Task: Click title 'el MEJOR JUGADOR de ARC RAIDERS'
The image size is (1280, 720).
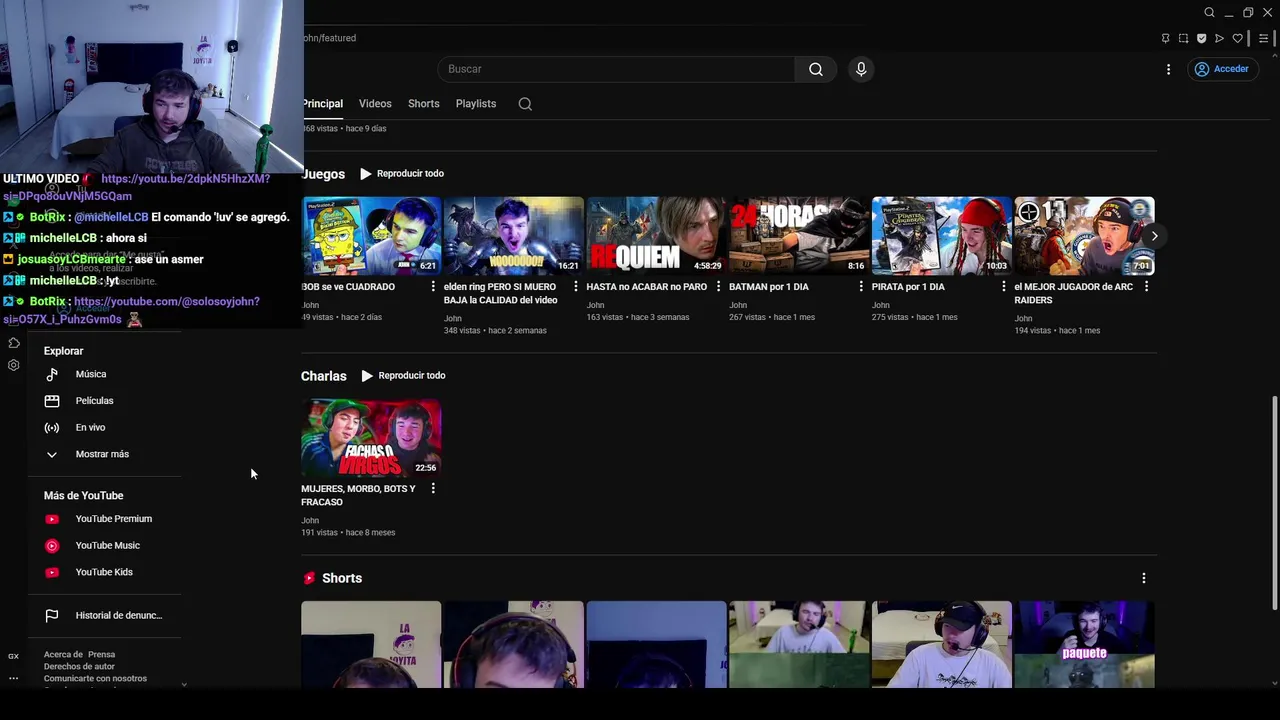Action: tap(1075, 293)
